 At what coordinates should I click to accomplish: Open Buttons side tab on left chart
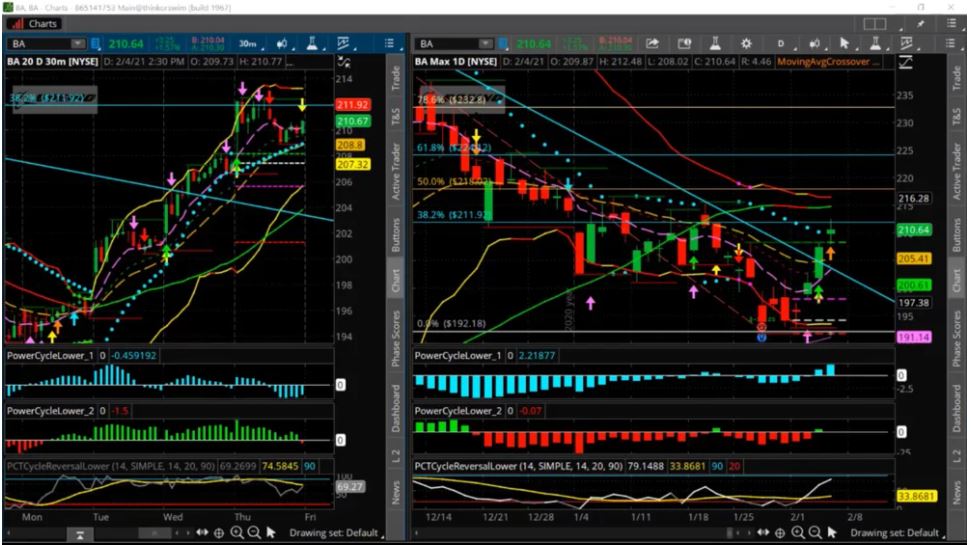pos(395,234)
